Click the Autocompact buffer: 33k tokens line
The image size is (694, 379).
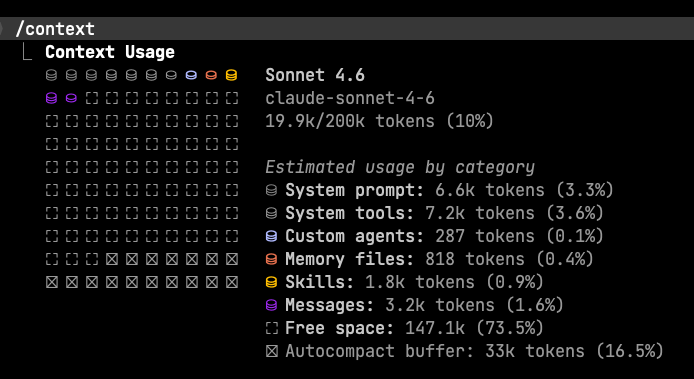474,352
